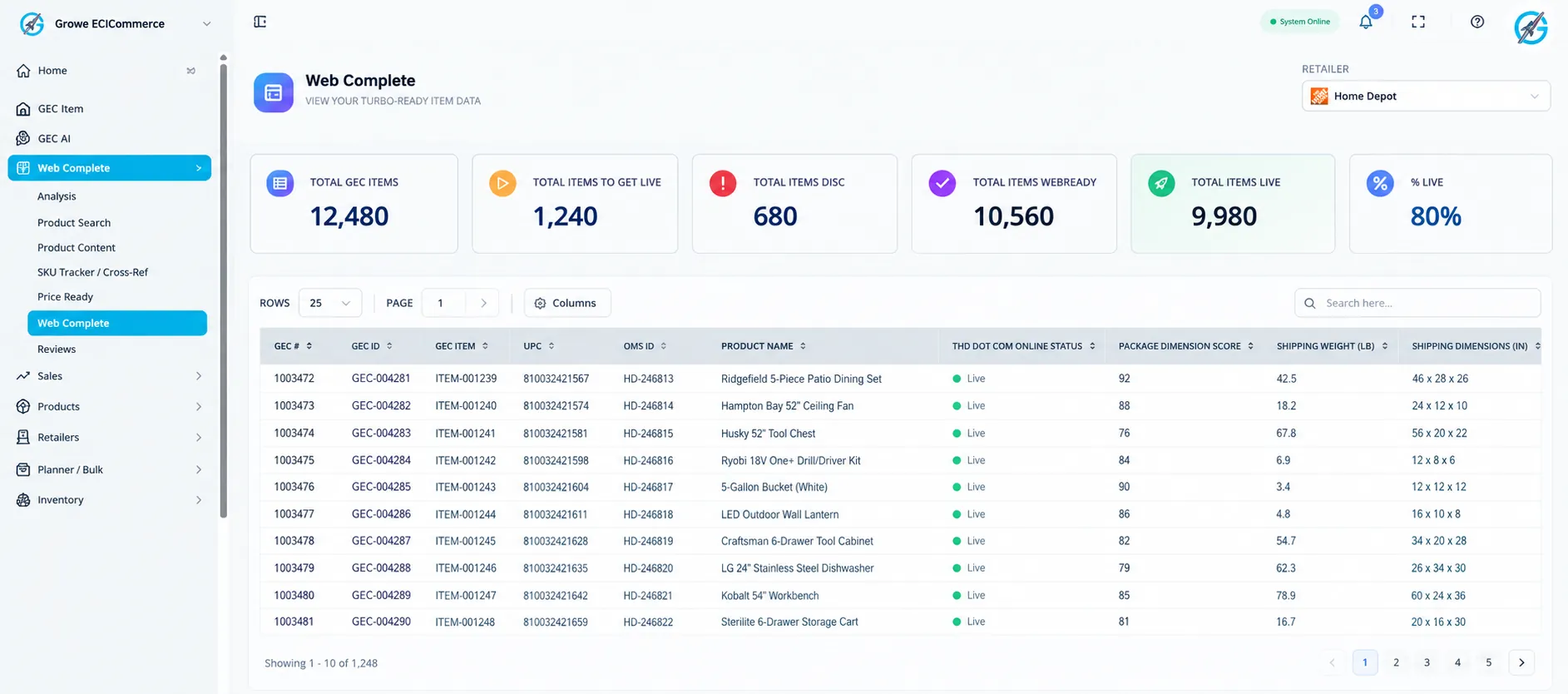Click UPC 810032421659 cell
Screen dimensions: 1568x694
click(556, 622)
